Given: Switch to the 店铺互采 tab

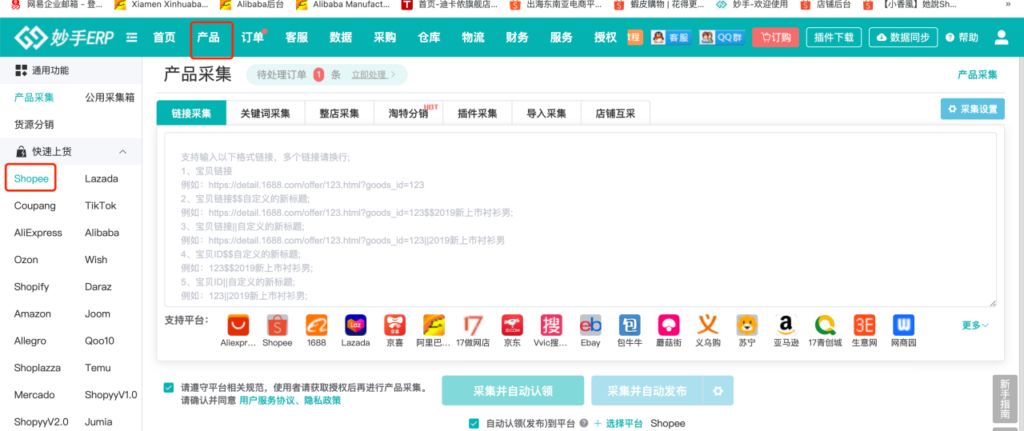Looking at the screenshot, I should pos(615,113).
